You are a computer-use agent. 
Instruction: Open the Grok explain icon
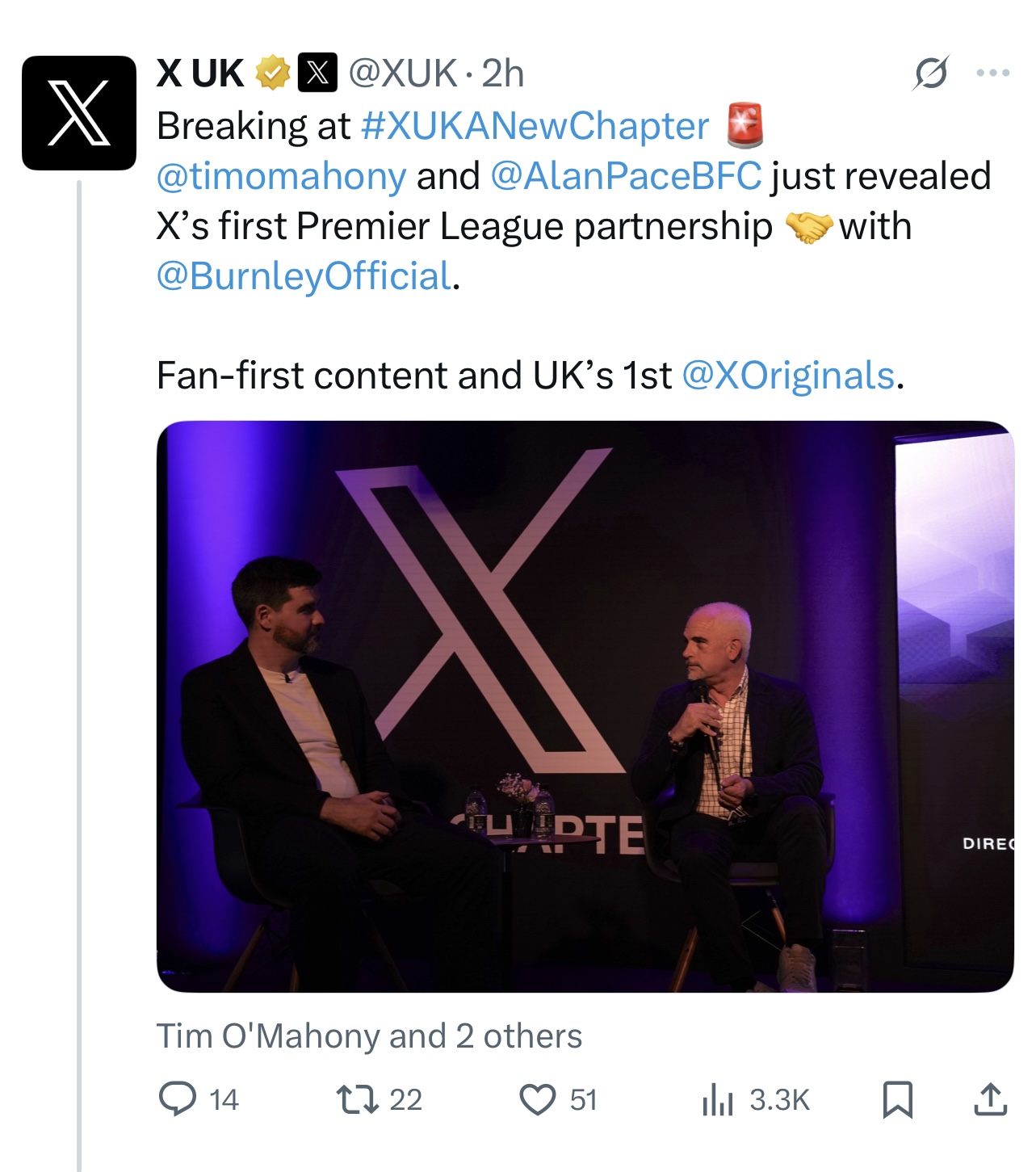pyautogui.click(x=930, y=74)
